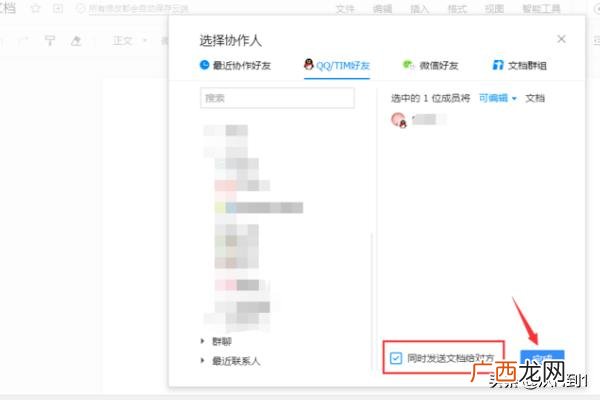This screenshot has height=400, width=600.
Task: Open the 可编辑 permission dropdown
Action: pos(498,98)
